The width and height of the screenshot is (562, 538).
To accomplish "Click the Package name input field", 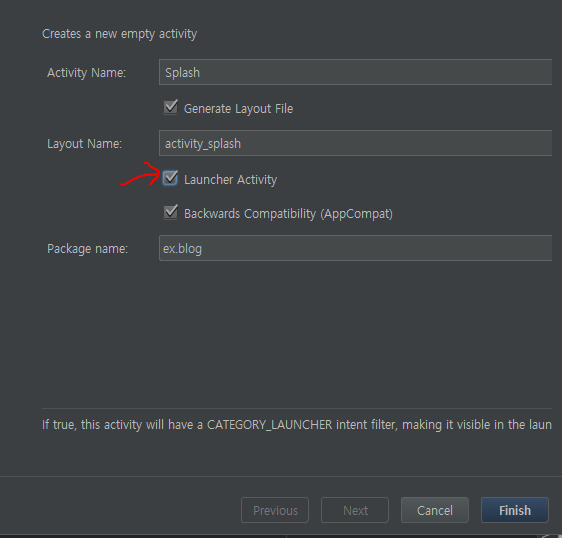I will pyautogui.click(x=355, y=248).
